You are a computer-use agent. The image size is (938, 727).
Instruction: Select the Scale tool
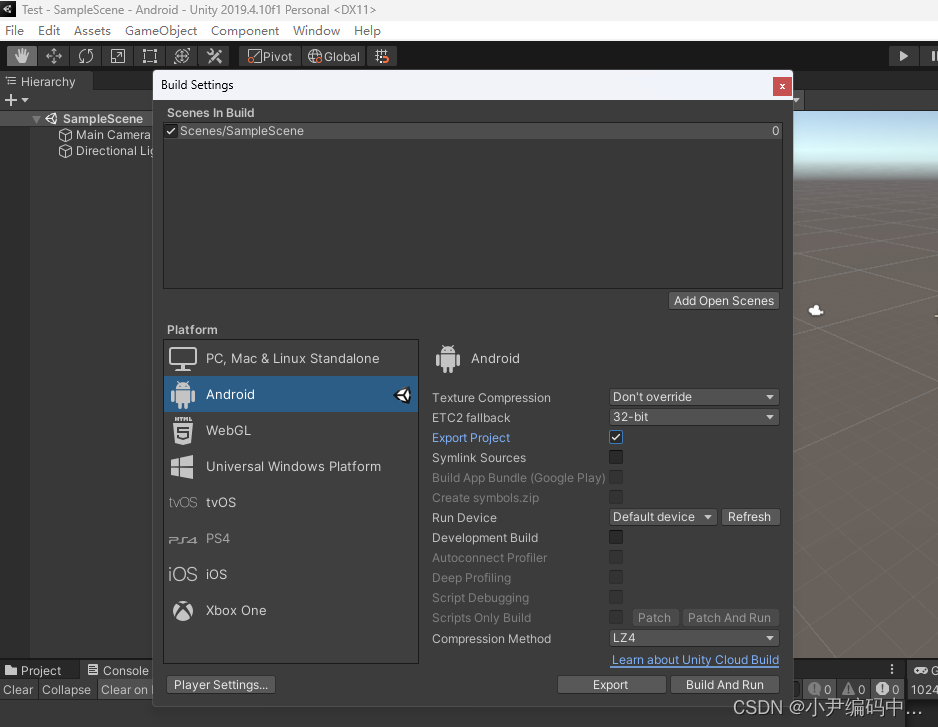118,56
